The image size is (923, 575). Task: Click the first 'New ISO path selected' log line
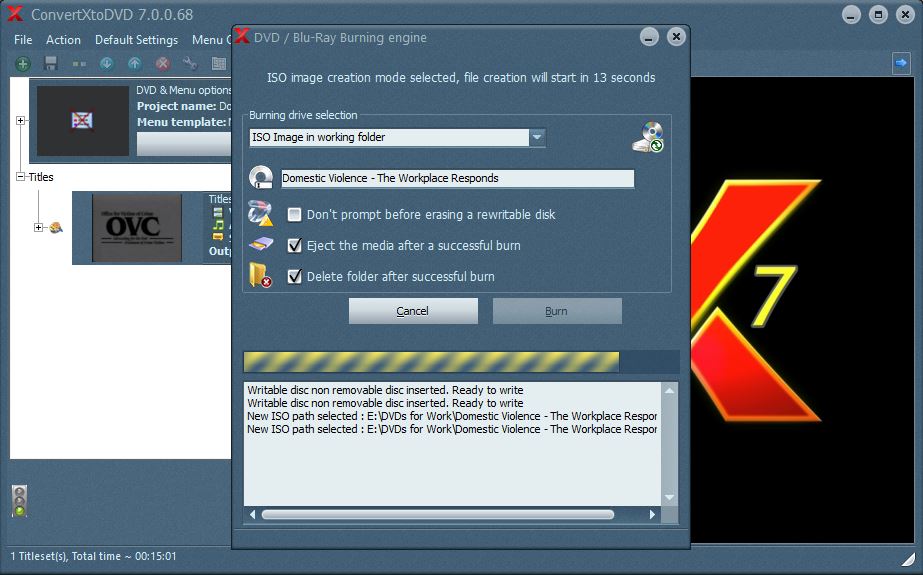pos(452,416)
